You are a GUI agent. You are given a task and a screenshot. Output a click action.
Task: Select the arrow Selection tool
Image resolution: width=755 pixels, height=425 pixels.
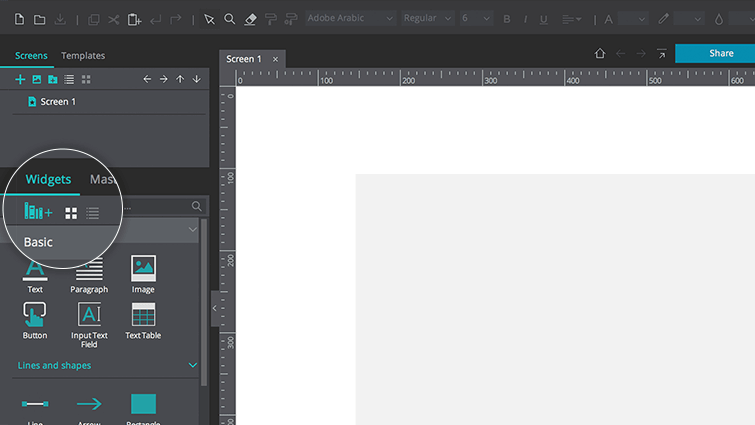click(x=209, y=20)
